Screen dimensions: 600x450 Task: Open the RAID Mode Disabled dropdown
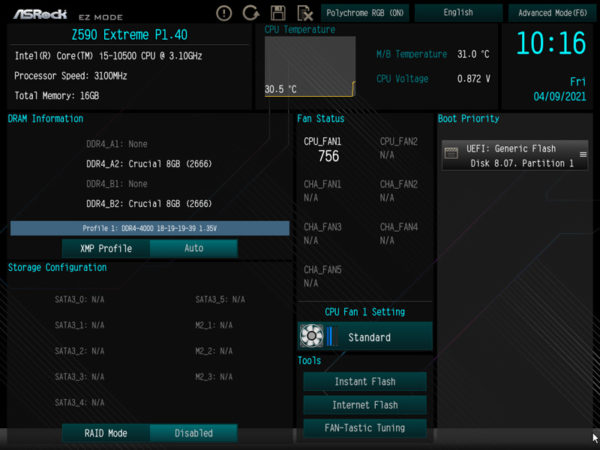194,433
